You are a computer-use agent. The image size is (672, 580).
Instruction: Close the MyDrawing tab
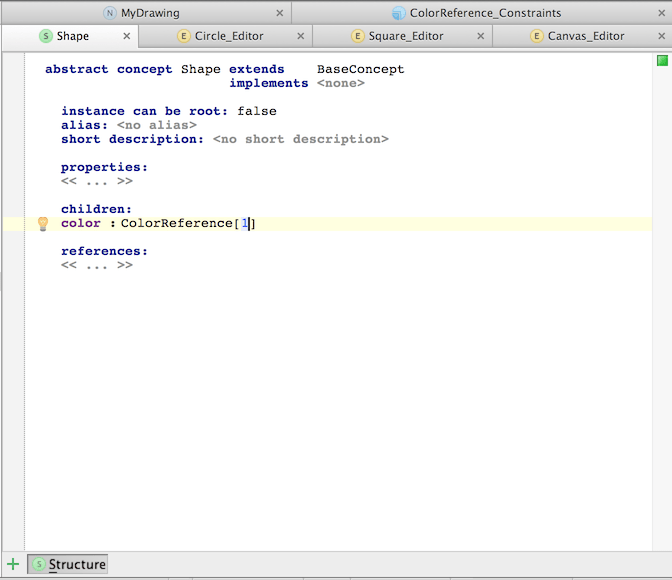tap(280, 13)
